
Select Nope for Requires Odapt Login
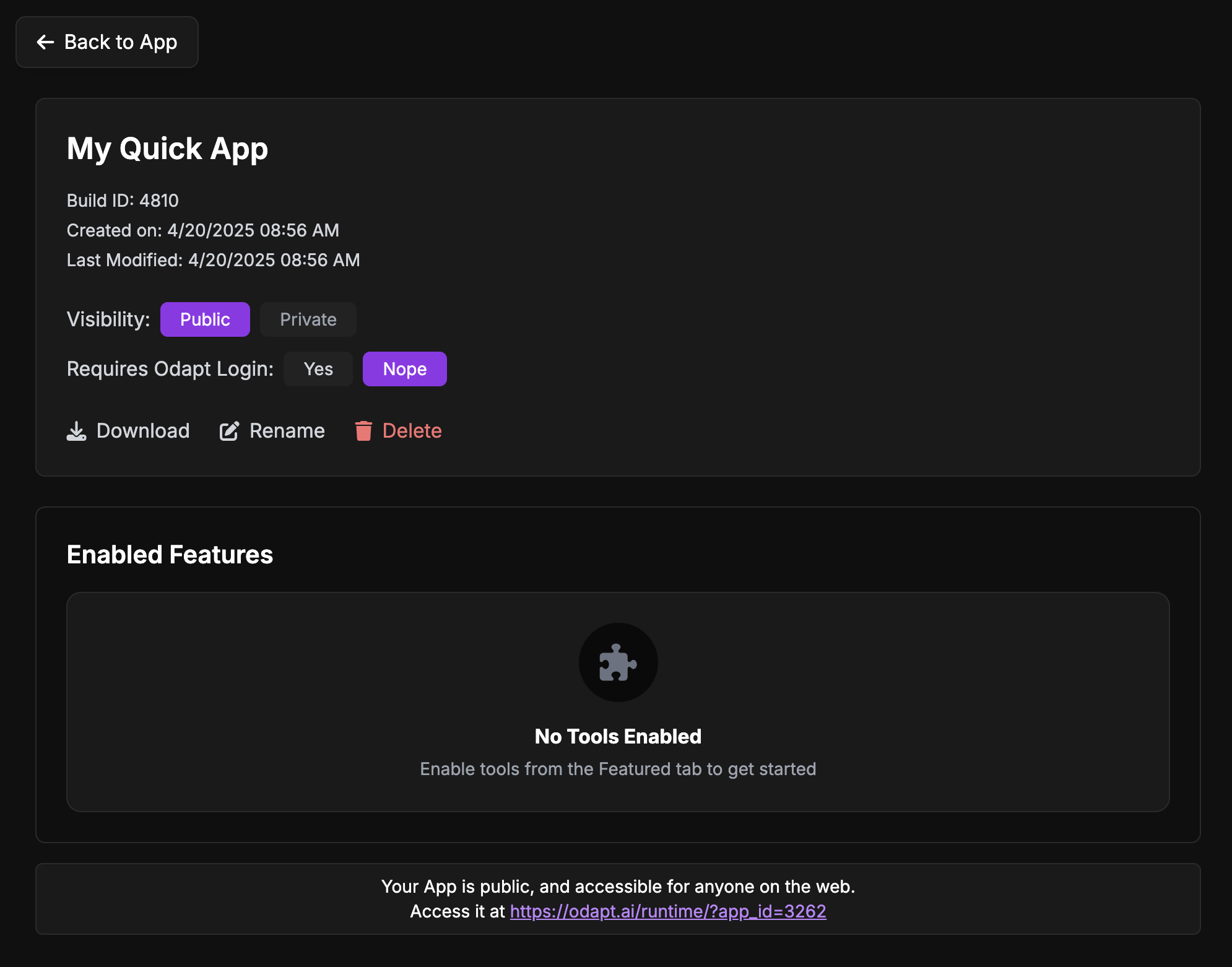(x=404, y=369)
